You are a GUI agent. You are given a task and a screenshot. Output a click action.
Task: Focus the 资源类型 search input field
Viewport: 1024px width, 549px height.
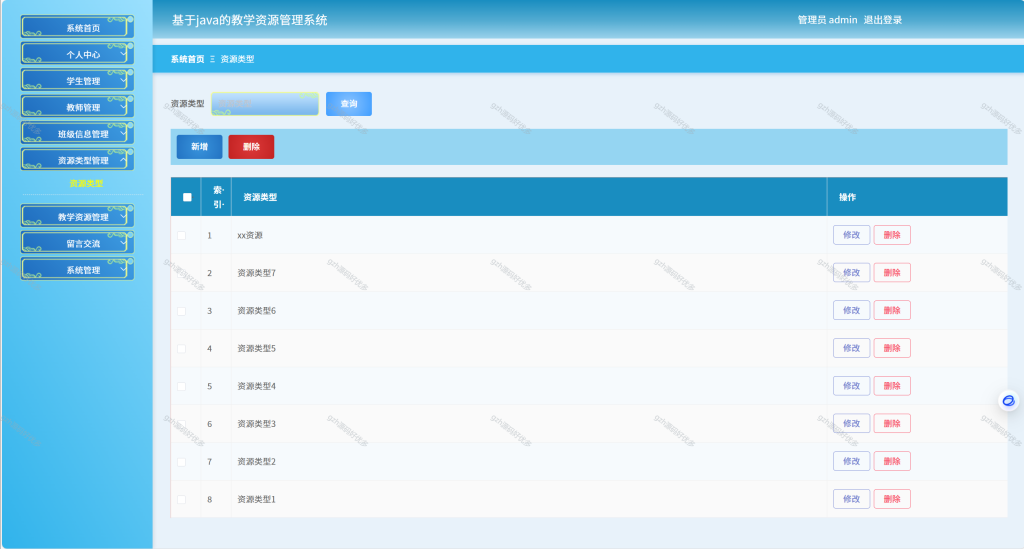265,104
